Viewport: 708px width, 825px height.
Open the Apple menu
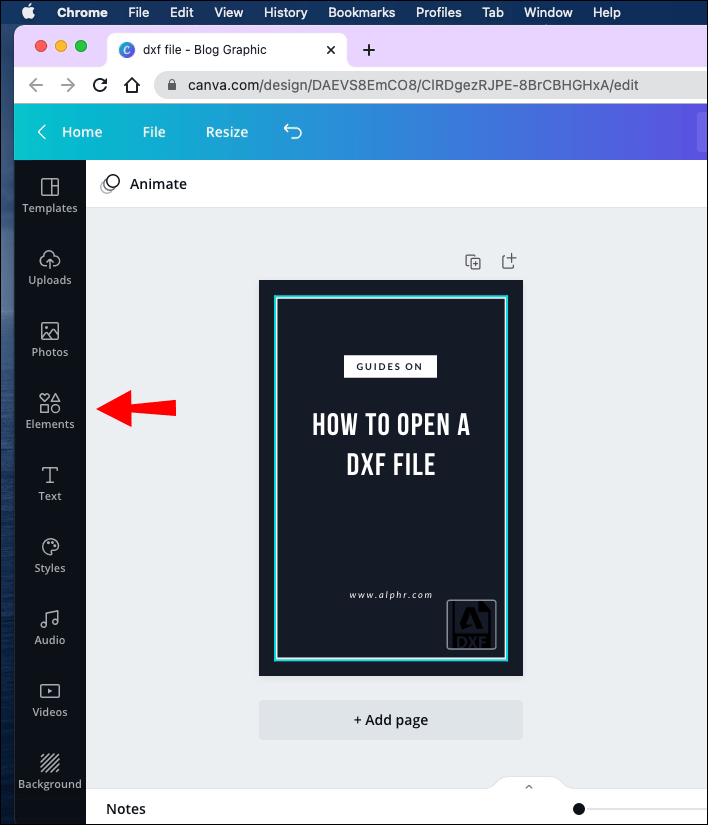[x=28, y=12]
